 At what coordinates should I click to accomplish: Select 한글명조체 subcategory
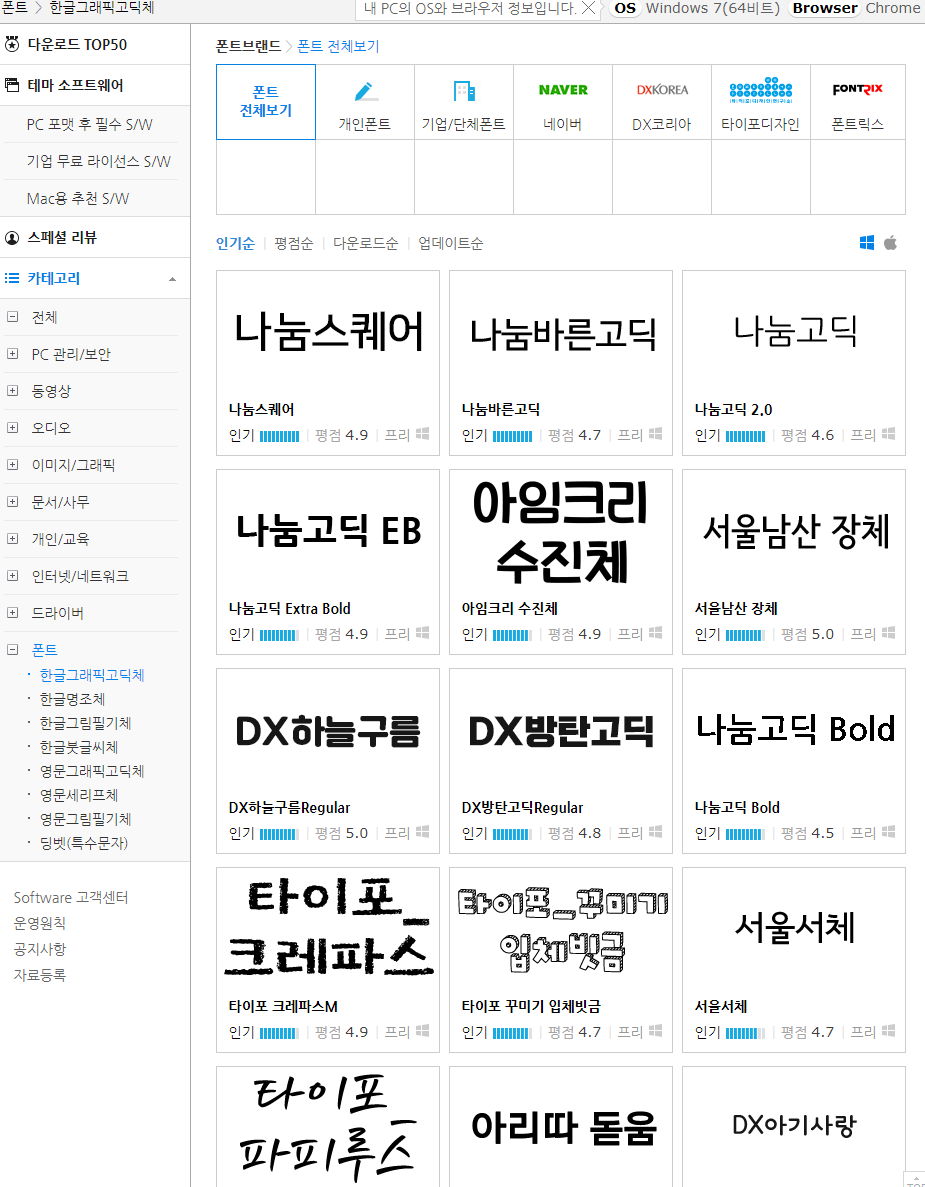(72, 699)
